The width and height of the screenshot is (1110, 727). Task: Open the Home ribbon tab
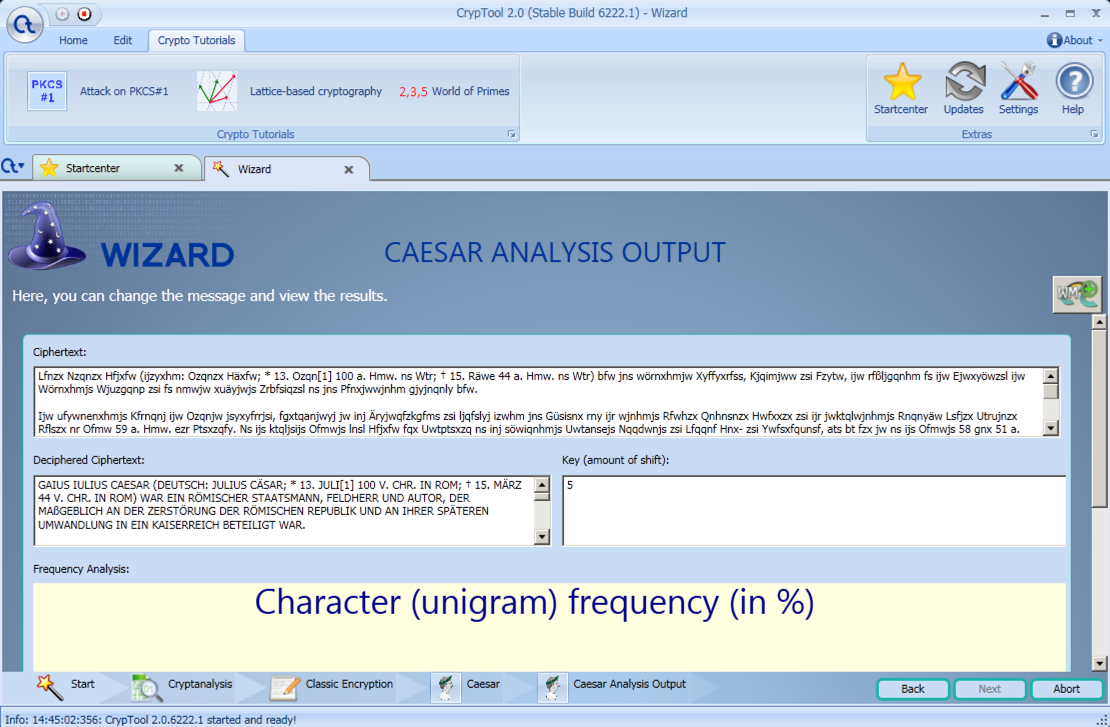pos(73,40)
